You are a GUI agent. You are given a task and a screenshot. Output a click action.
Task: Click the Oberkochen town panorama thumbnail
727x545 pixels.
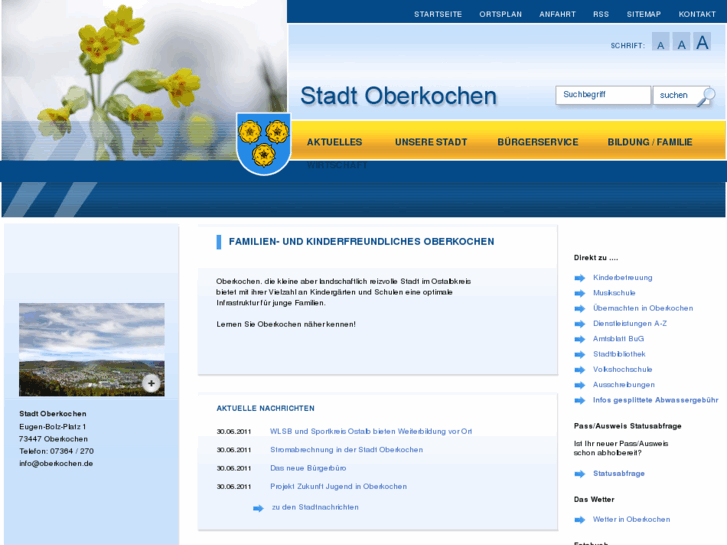point(92,350)
